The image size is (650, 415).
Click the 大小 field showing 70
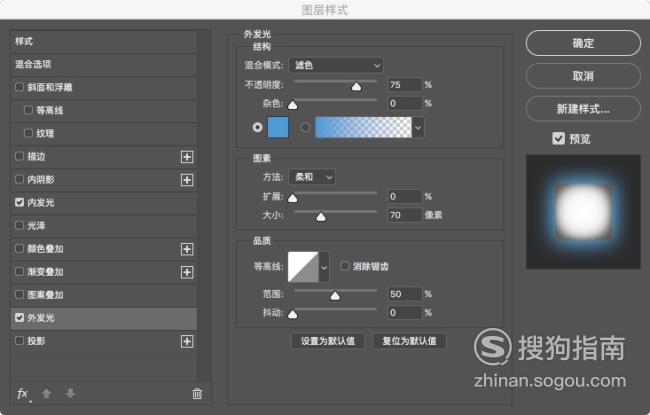pos(405,215)
